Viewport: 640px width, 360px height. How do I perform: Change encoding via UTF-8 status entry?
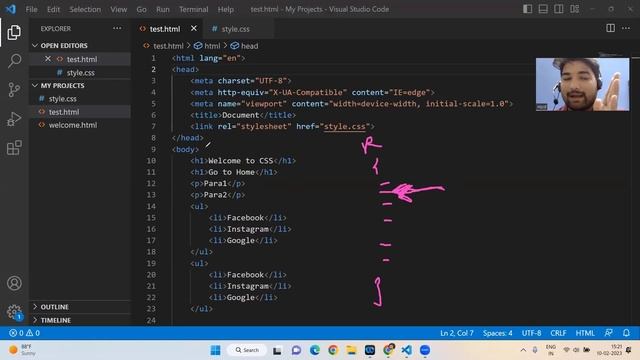coord(531,333)
